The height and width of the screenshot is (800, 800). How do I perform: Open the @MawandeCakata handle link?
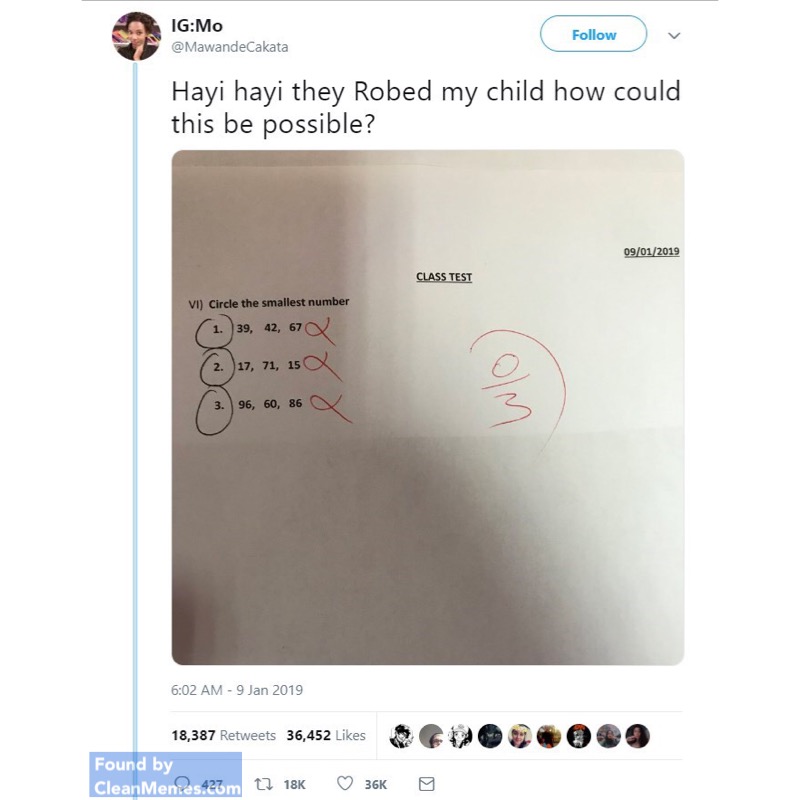[230, 47]
